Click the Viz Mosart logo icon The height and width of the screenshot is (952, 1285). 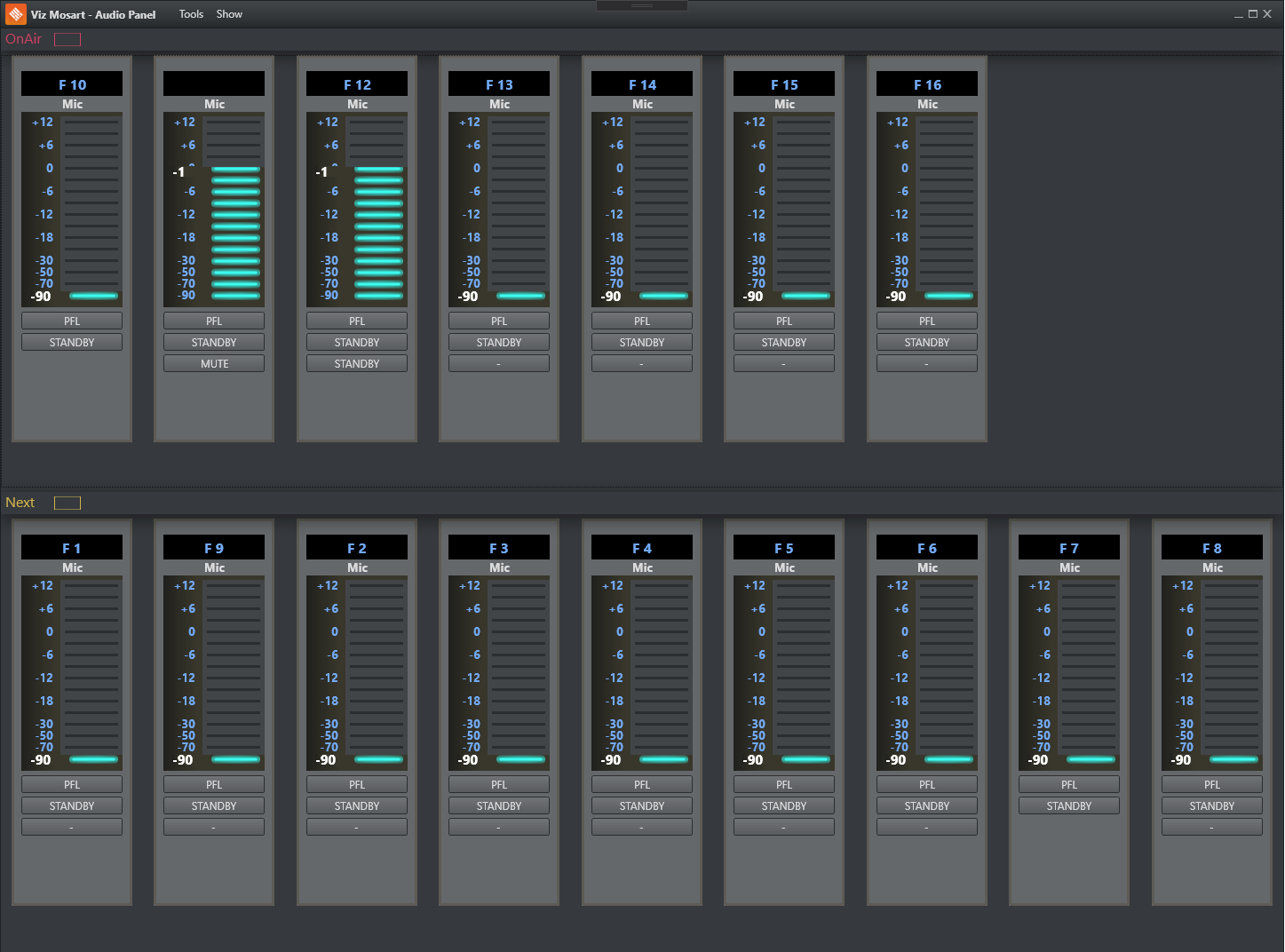[x=15, y=14]
